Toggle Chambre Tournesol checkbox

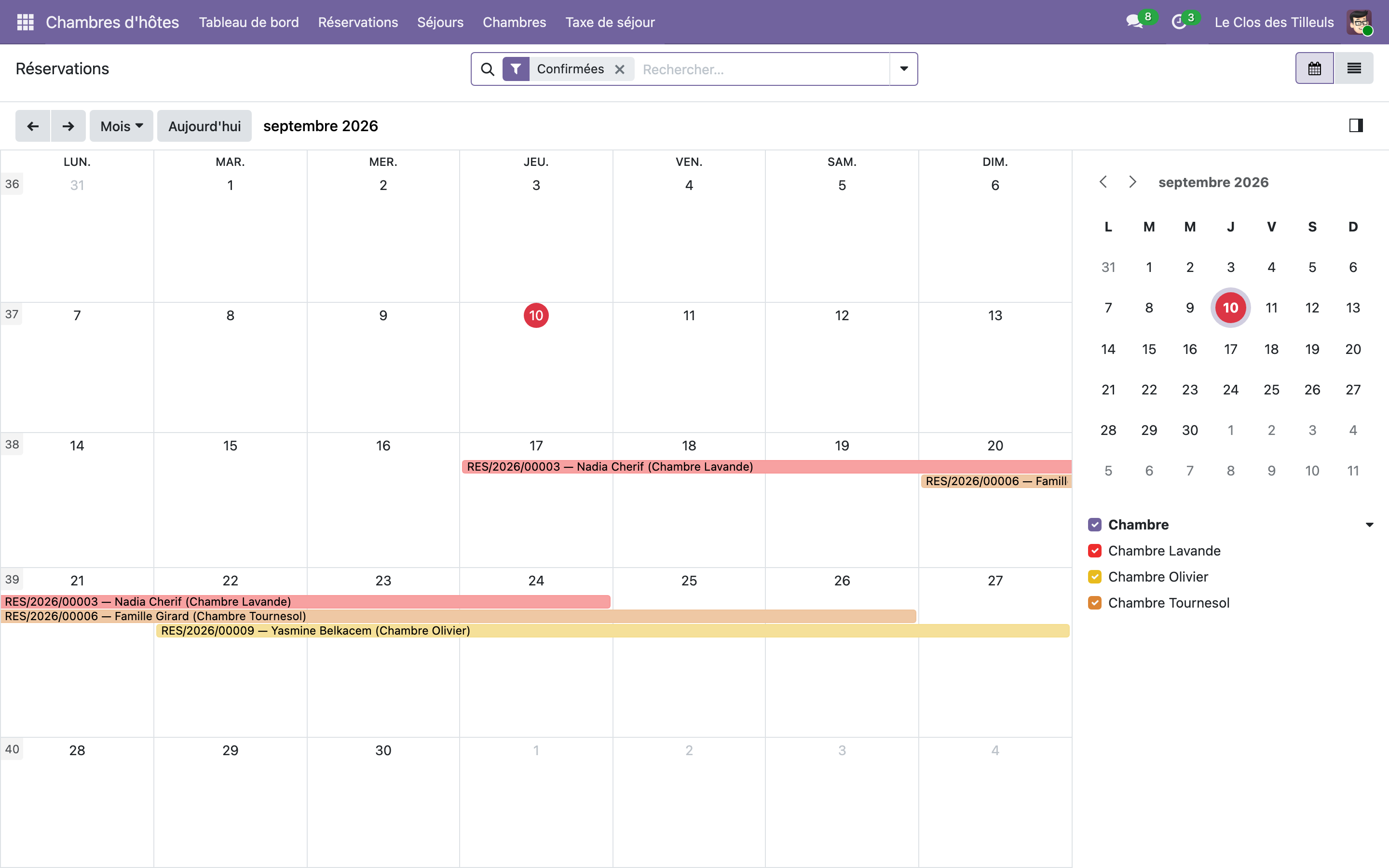pyautogui.click(x=1094, y=603)
